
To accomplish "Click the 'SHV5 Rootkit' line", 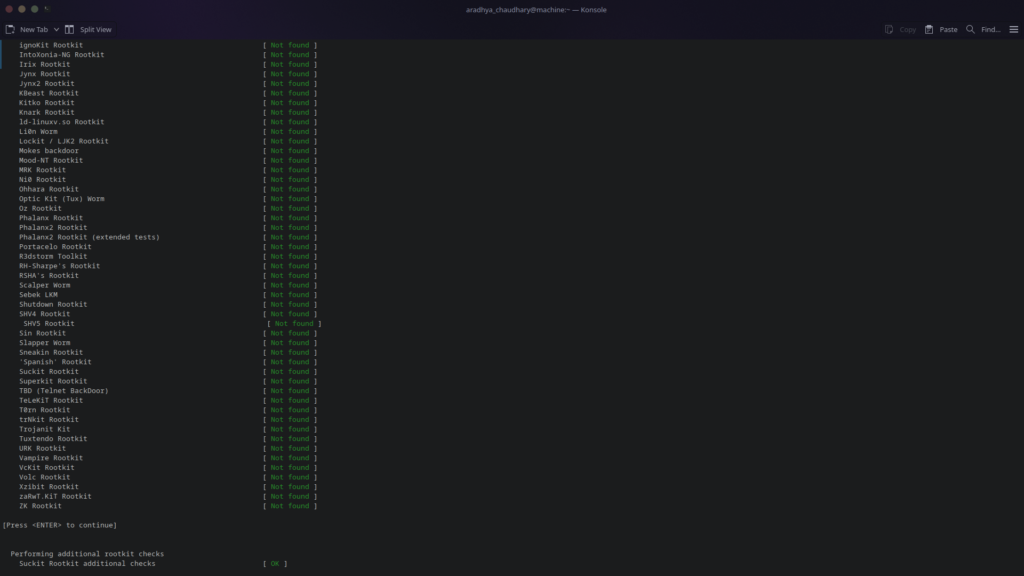I will [49, 324].
